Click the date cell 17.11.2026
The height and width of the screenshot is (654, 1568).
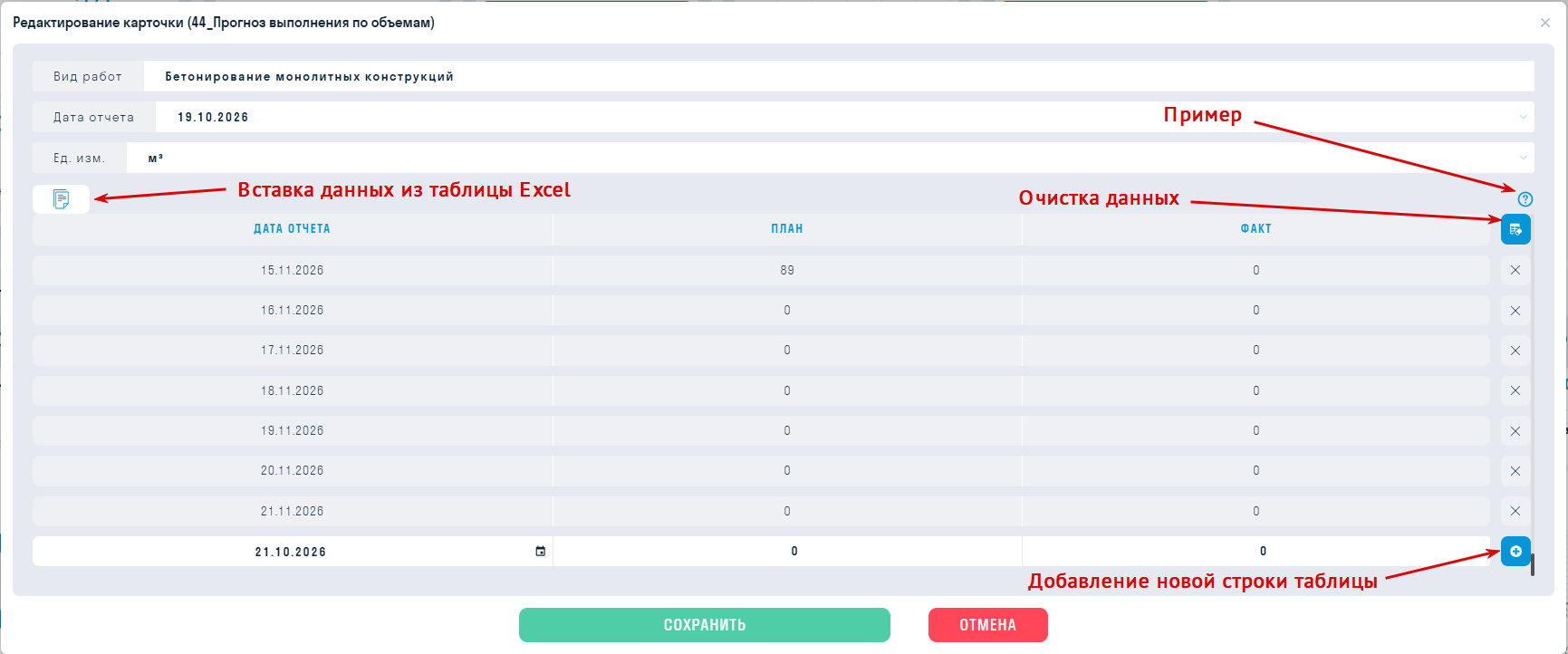coord(293,351)
